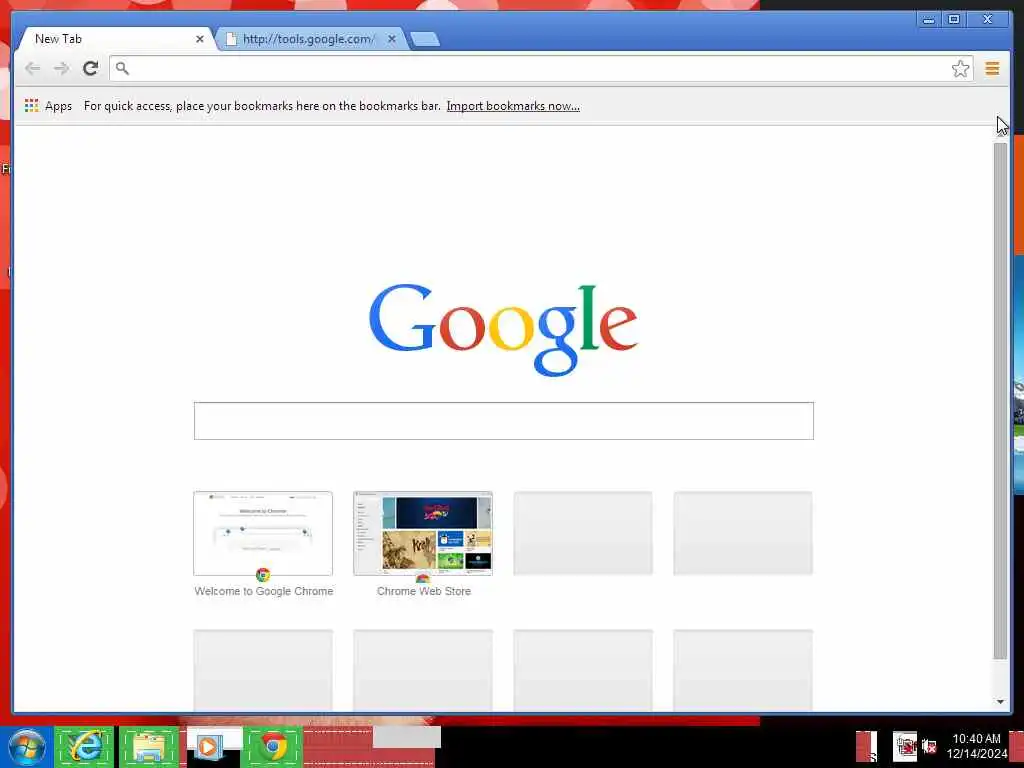Reload the current page
The image size is (1024, 768).
point(90,68)
